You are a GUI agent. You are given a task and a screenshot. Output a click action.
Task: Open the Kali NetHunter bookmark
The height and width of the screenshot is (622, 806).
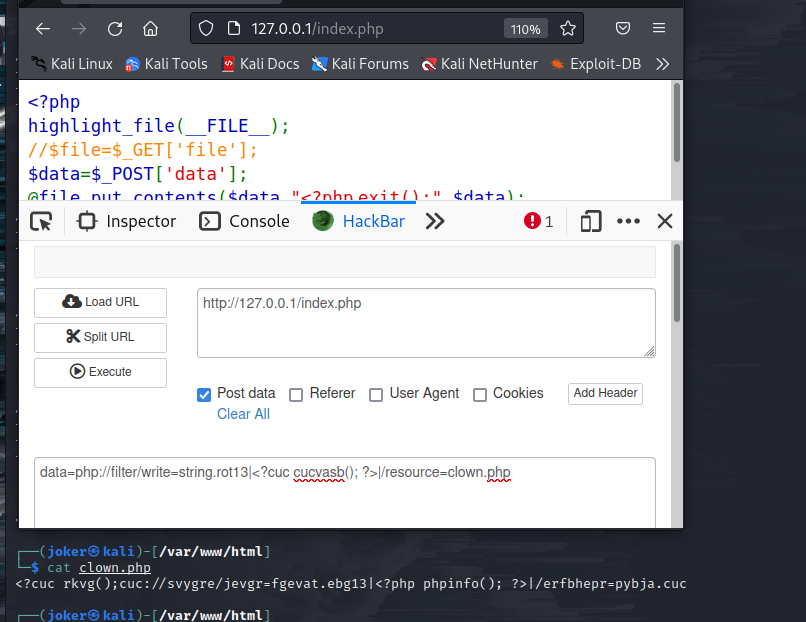click(479, 64)
